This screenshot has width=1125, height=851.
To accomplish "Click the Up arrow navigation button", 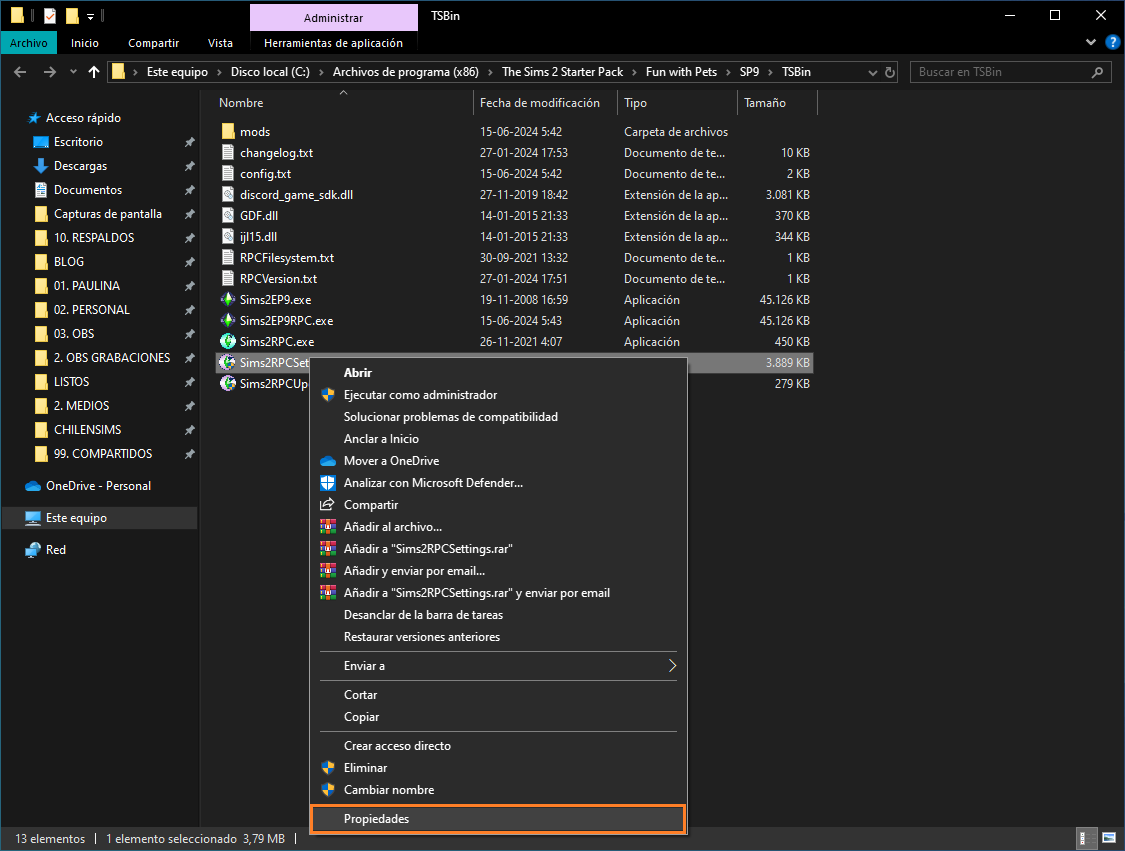I will [x=94, y=72].
